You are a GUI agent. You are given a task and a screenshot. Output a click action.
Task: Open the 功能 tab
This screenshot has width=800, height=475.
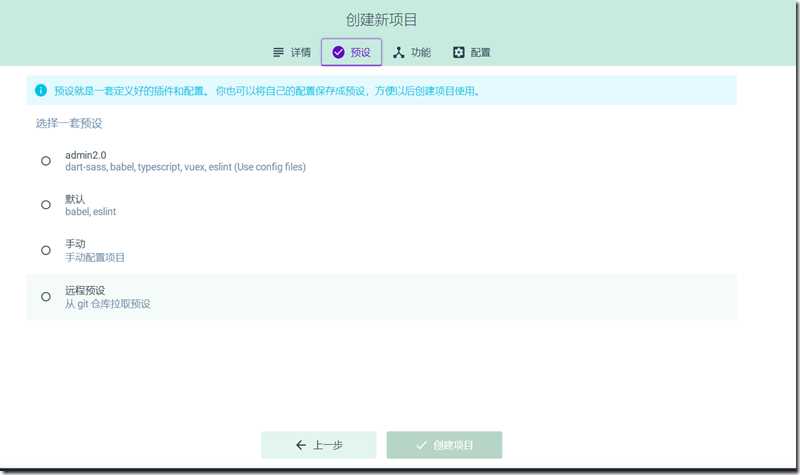pos(412,52)
